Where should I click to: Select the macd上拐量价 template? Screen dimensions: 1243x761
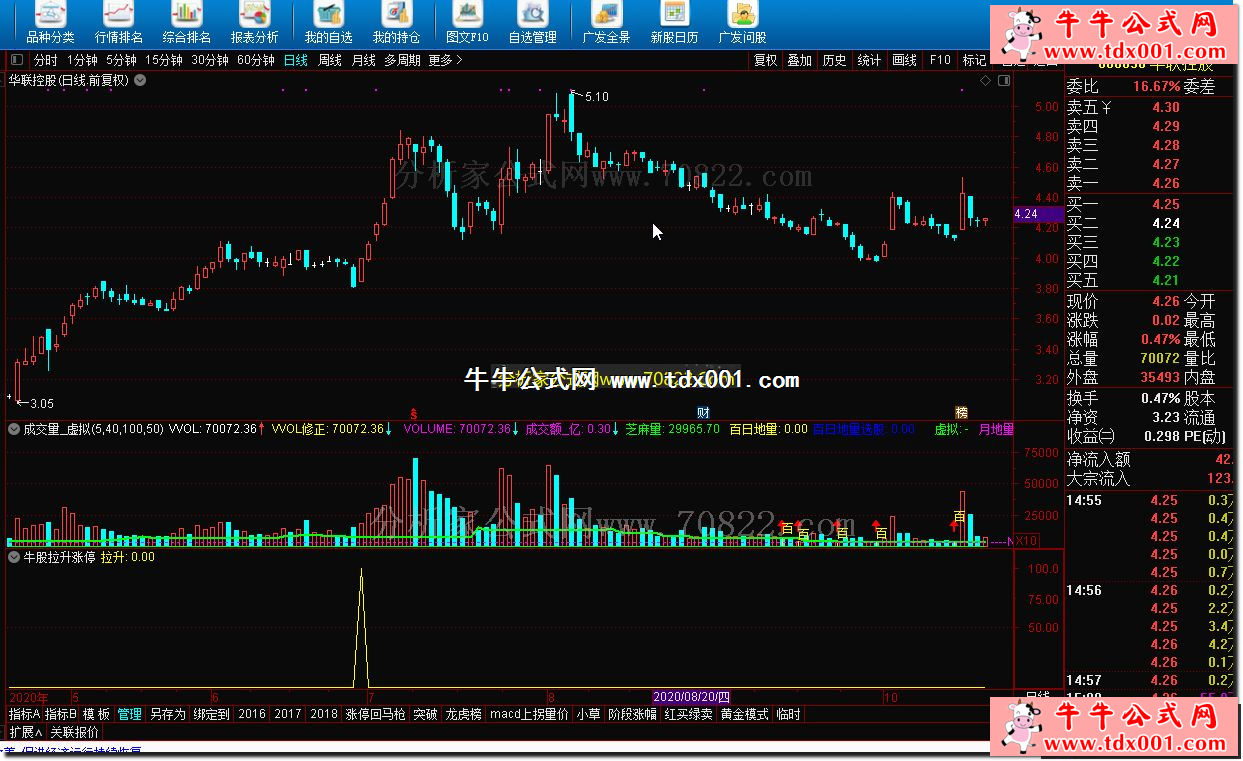click(x=530, y=715)
